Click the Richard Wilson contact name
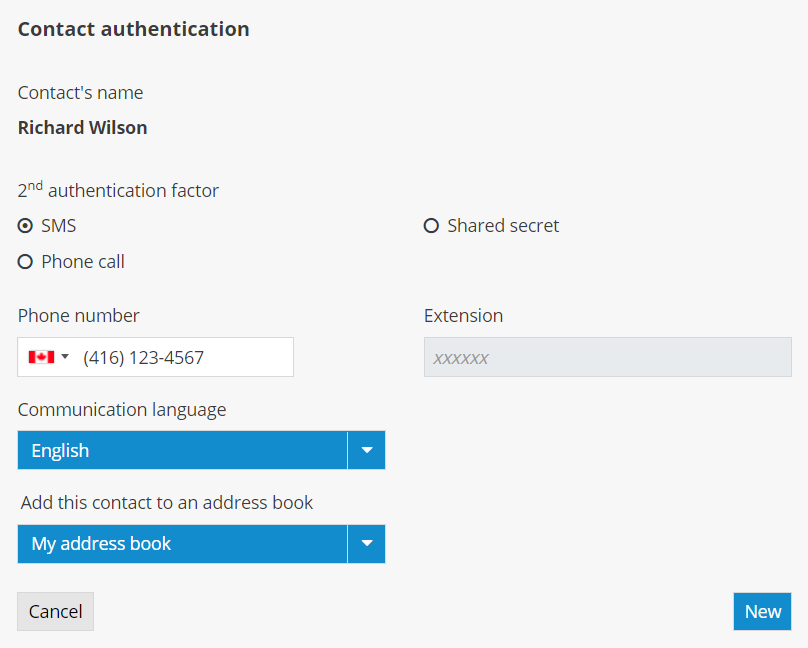The width and height of the screenshot is (808, 648). tap(83, 128)
